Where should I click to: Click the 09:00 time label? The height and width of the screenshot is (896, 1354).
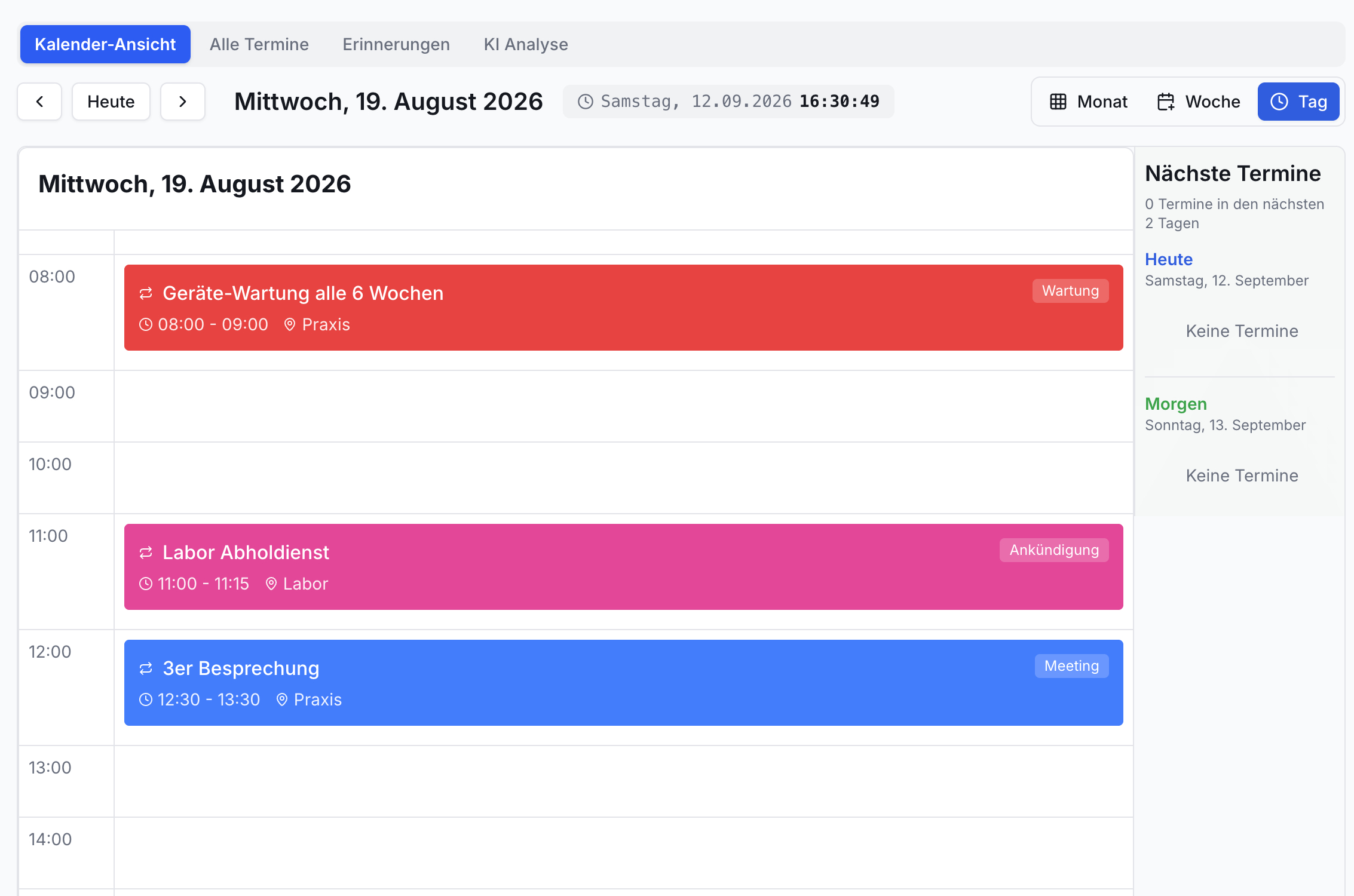tap(52, 392)
